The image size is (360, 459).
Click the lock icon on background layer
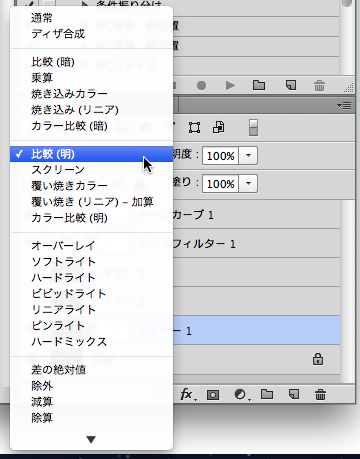point(318,359)
